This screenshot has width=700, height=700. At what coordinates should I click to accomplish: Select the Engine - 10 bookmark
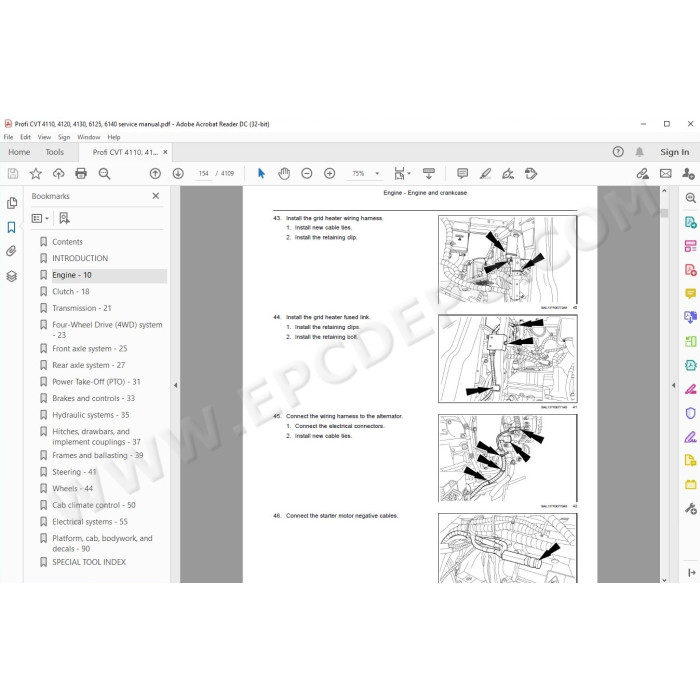pos(72,275)
